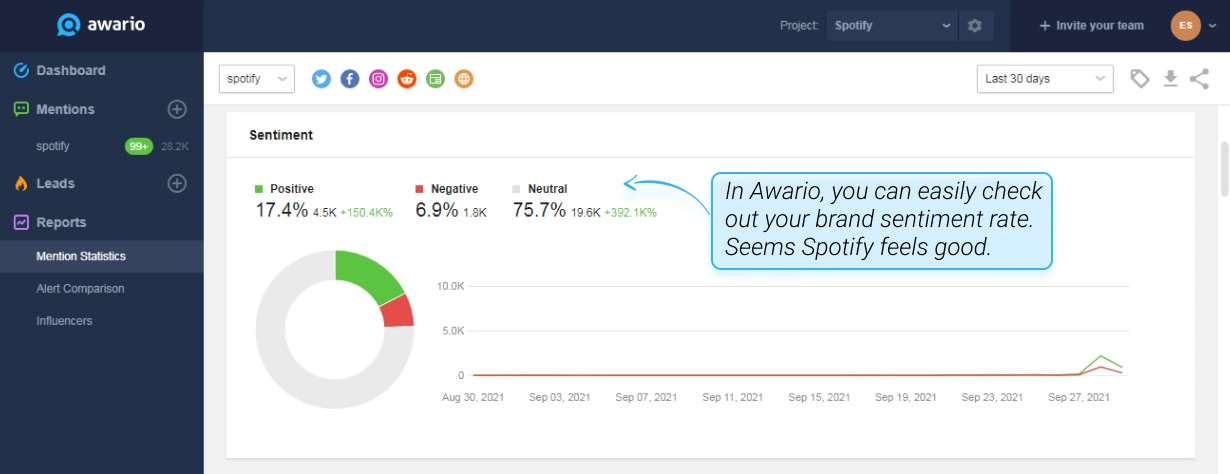
Task: Filter by Facebook source icon
Action: pos(349,79)
